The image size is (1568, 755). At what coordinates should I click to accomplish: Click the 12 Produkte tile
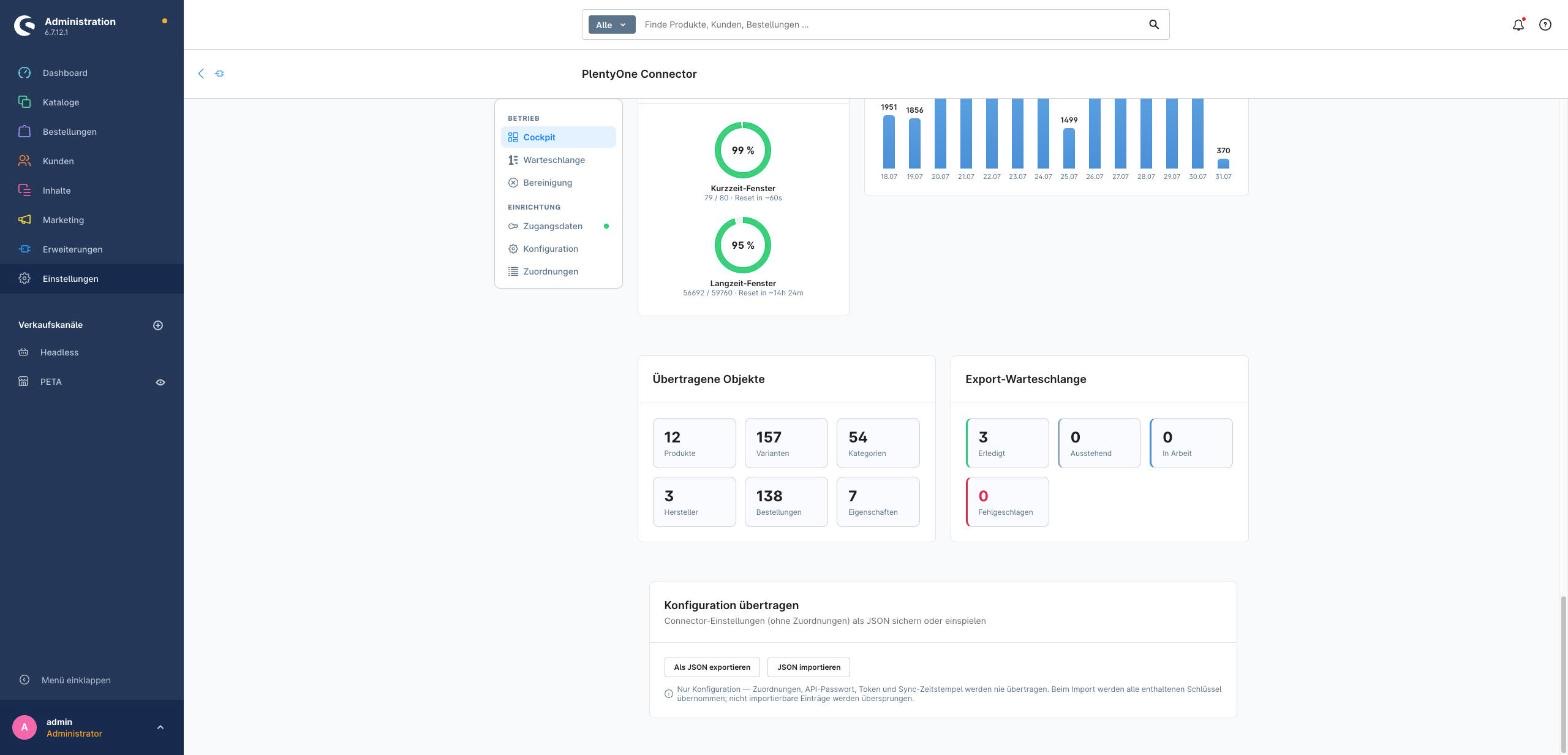tap(694, 443)
